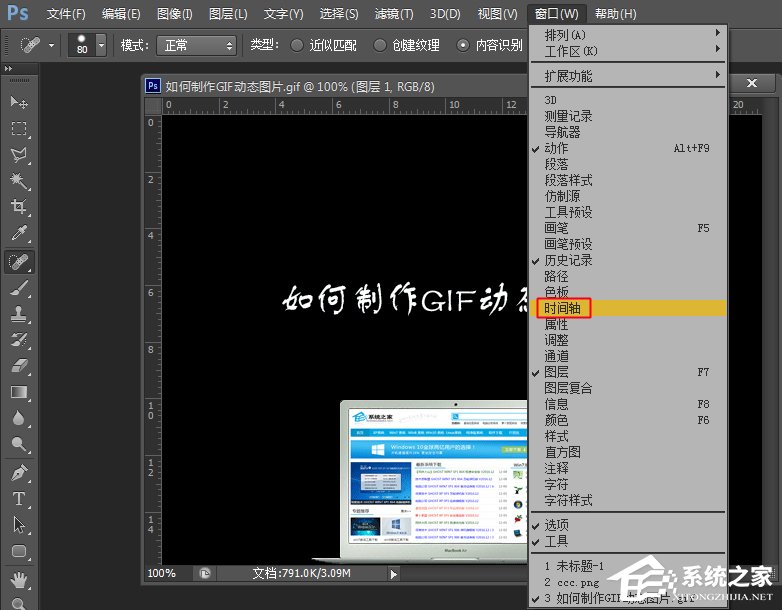Select the 创建纹理 radio button
Screen dimensions: 782x610
click(380, 45)
